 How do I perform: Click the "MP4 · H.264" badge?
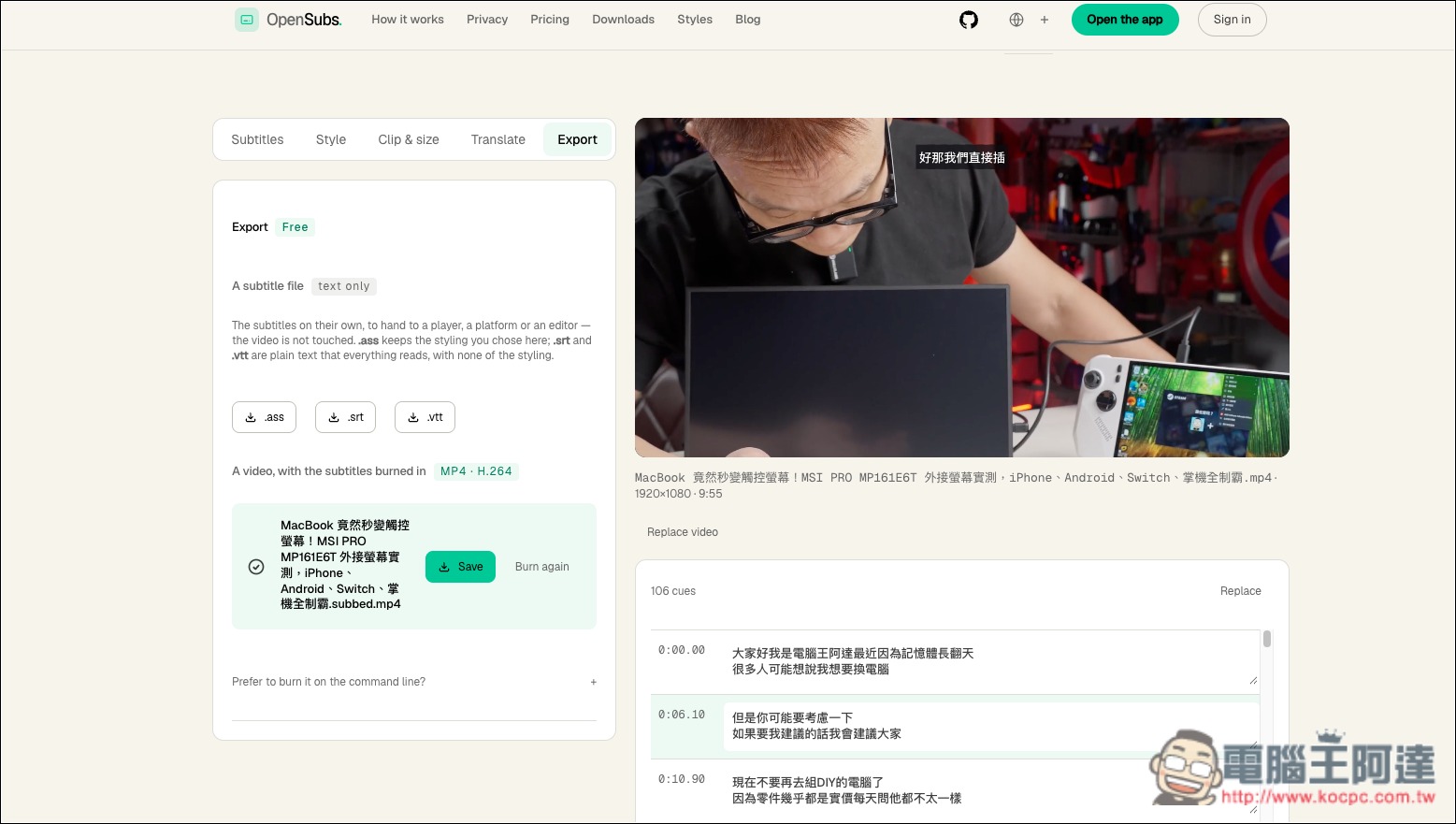pos(476,471)
